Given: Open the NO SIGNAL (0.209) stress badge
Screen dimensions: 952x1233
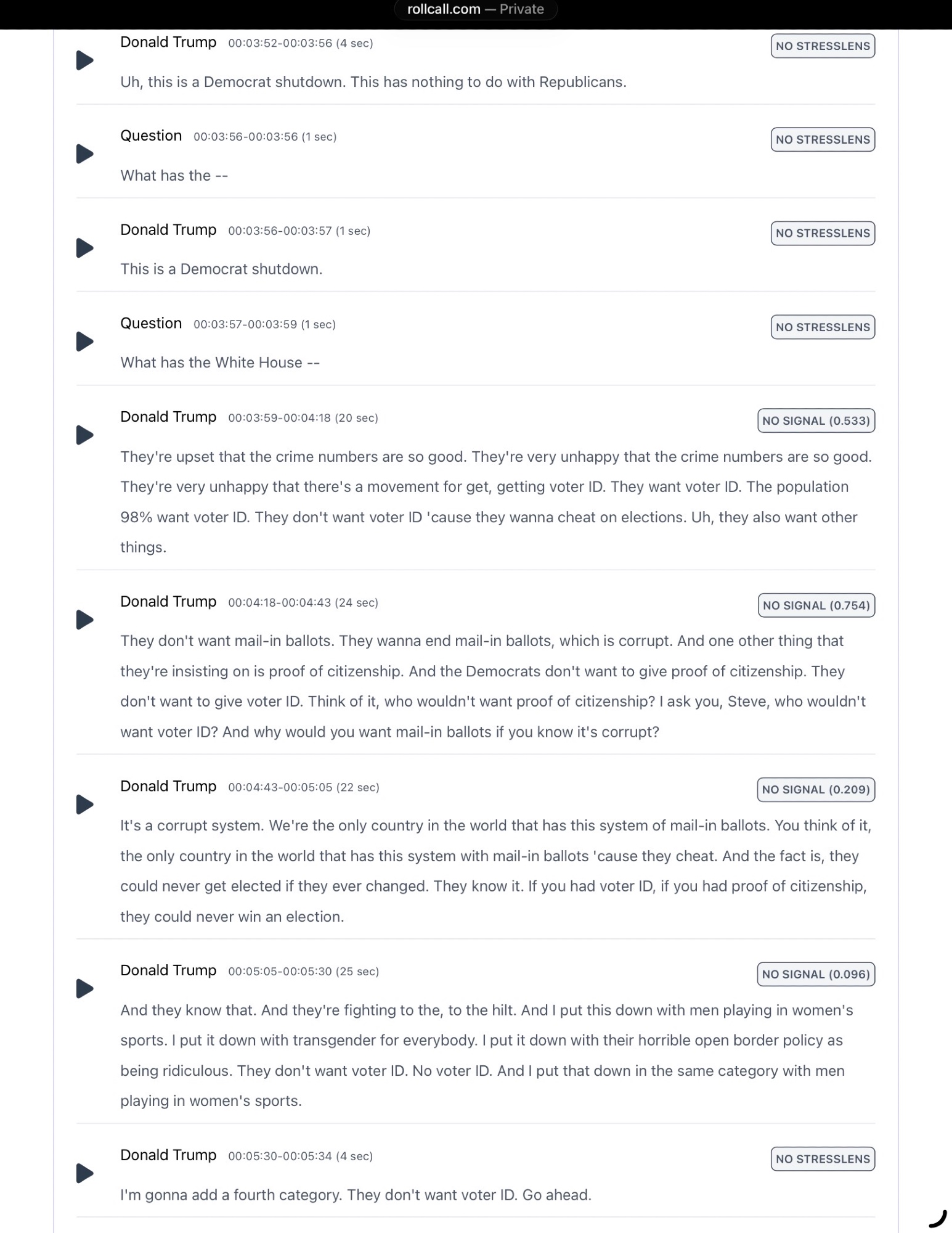Looking at the screenshot, I should [x=816, y=790].
